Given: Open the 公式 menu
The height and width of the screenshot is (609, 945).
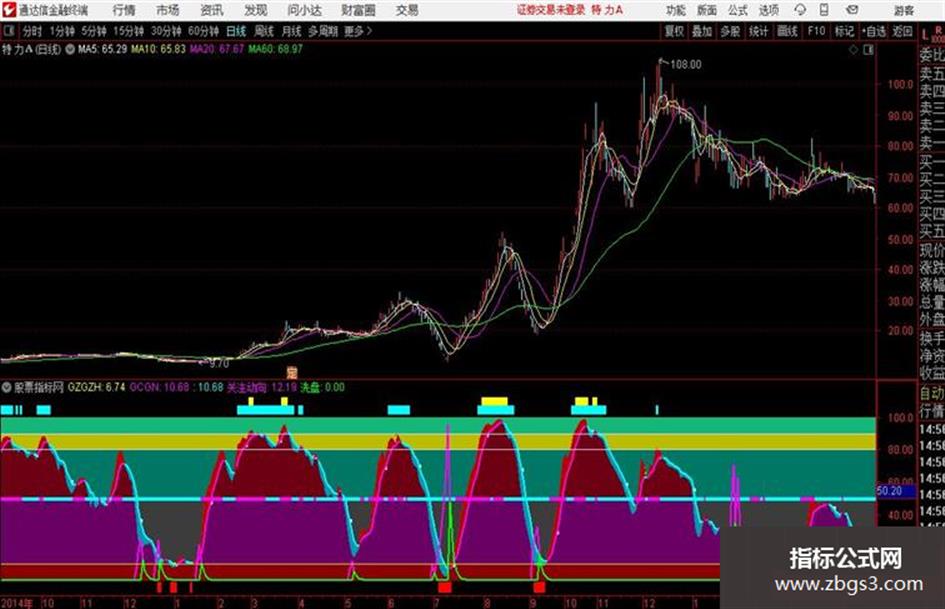Looking at the screenshot, I should 738,10.
